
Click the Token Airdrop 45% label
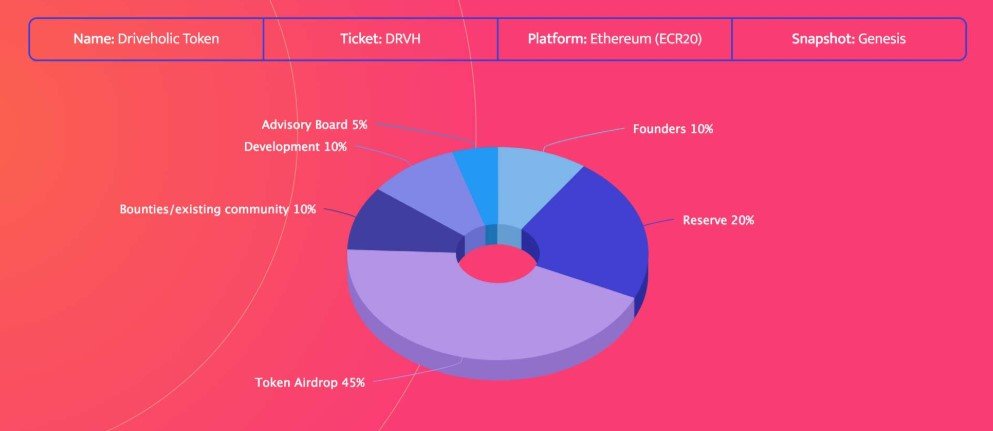click(x=310, y=382)
